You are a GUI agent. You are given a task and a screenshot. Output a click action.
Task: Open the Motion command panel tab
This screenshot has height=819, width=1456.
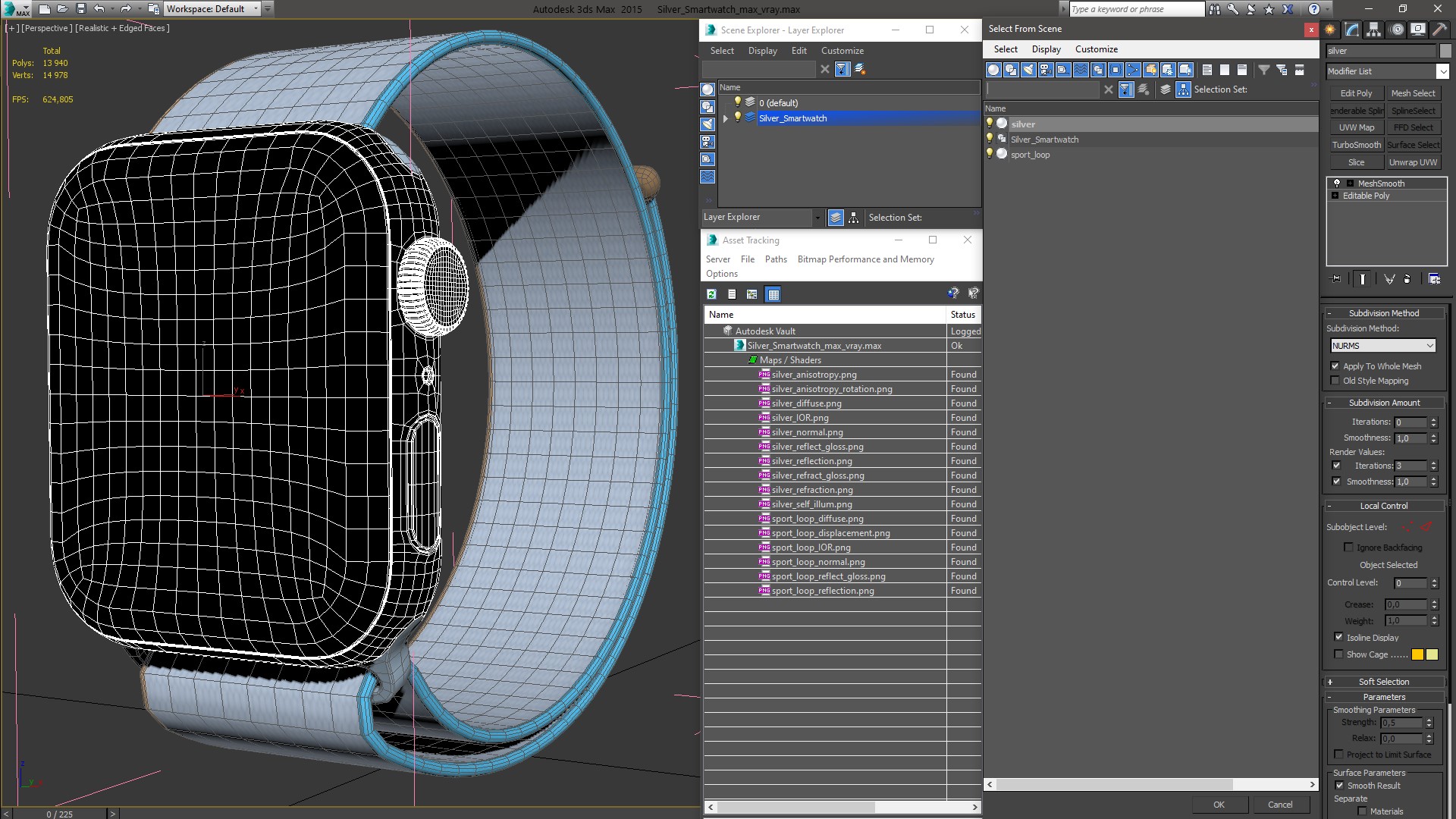(1397, 30)
